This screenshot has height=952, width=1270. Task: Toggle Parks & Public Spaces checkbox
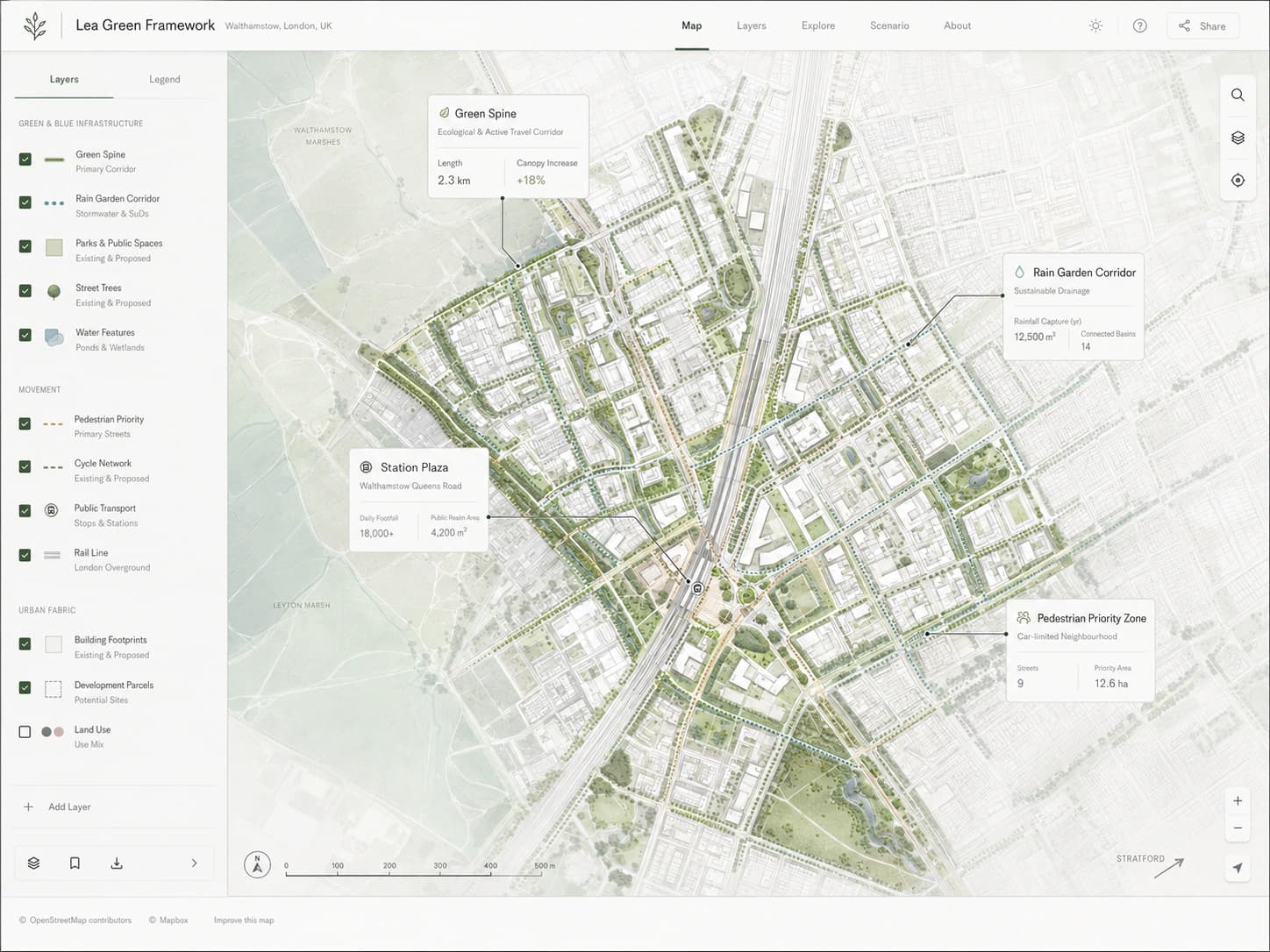point(25,247)
